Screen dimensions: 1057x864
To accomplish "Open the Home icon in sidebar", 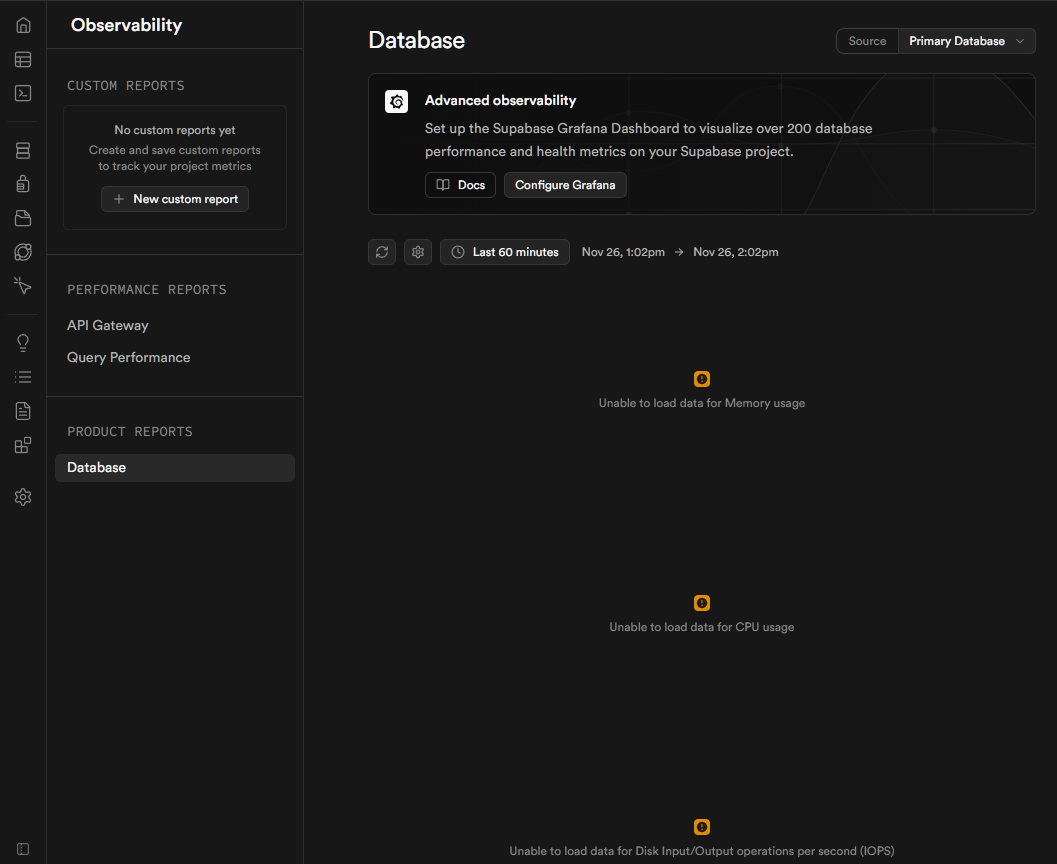I will (x=23, y=26).
